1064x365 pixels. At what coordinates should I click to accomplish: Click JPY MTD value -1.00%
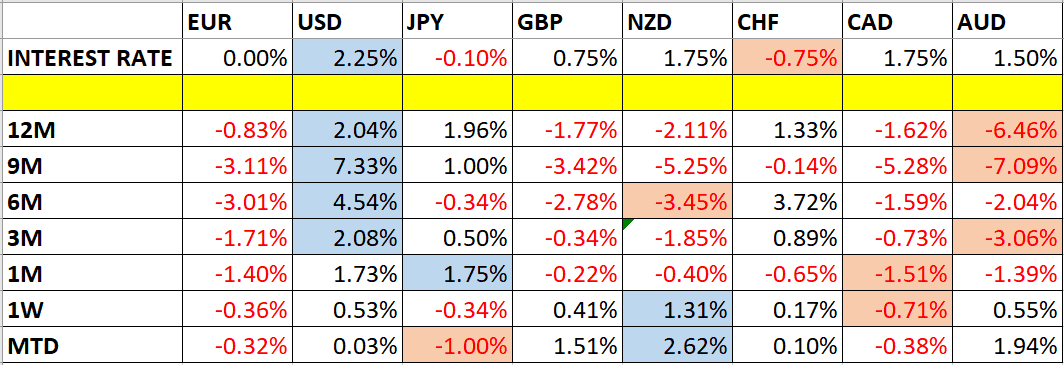[457, 346]
